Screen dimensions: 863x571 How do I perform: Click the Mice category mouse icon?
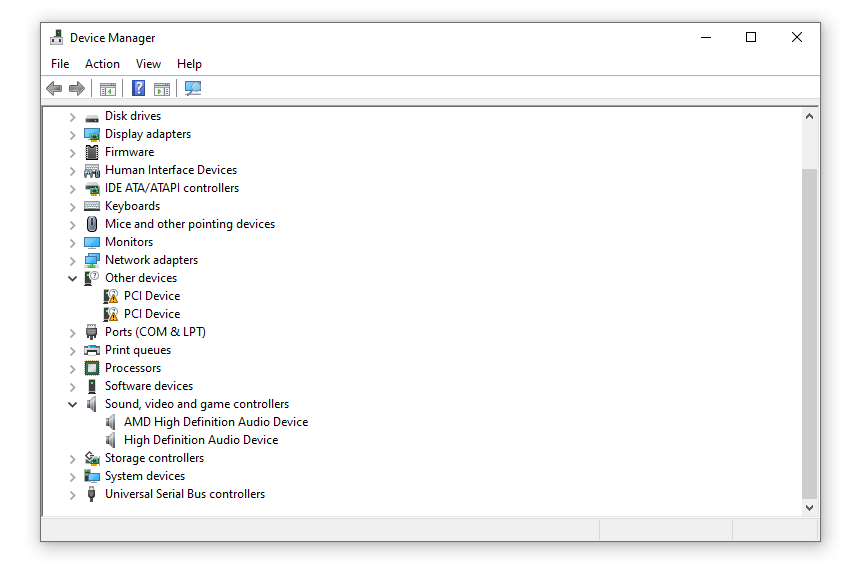point(92,224)
